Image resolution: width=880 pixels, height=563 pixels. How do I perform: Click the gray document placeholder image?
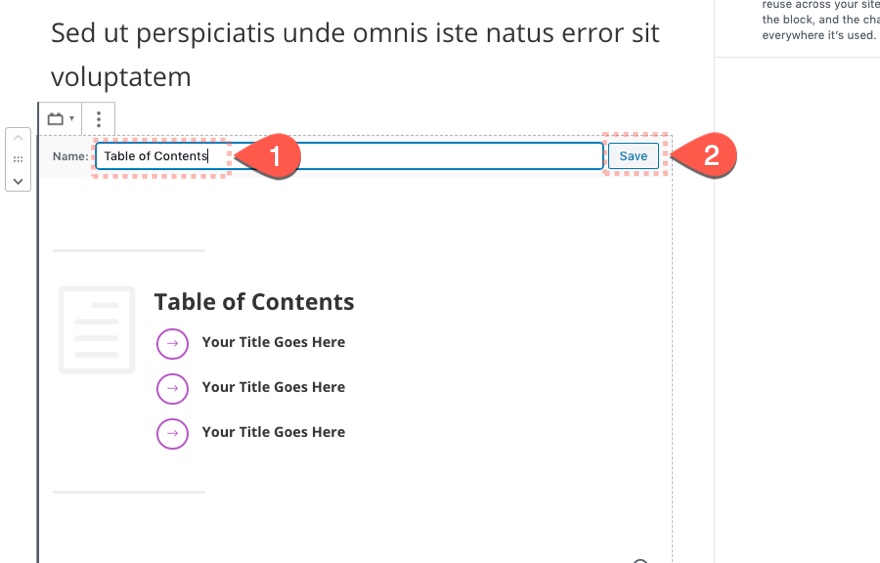97,329
